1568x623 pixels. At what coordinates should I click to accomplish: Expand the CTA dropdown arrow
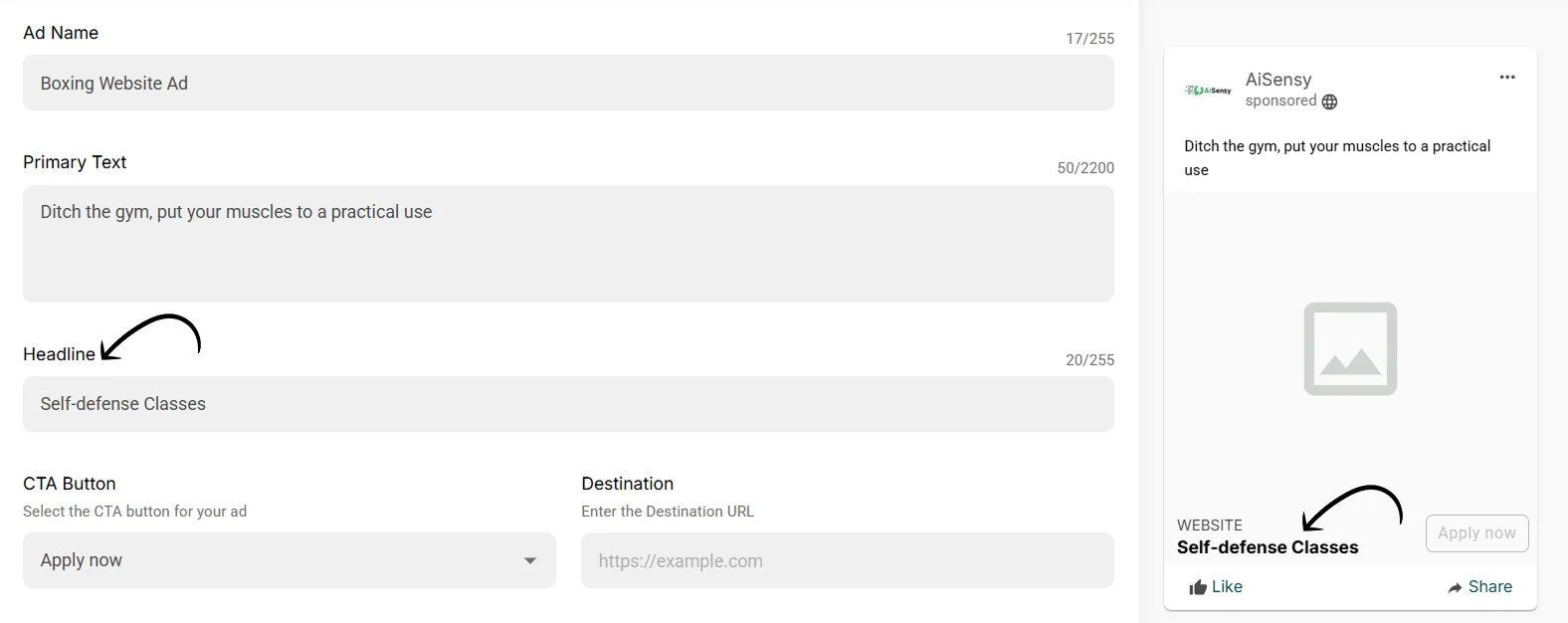(530, 560)
